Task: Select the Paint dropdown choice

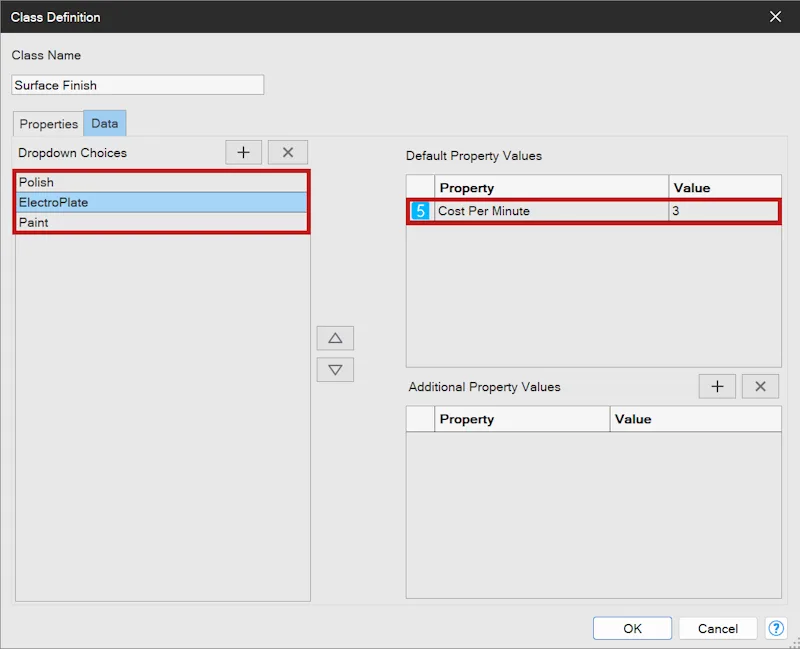Action: pos(162,222)
